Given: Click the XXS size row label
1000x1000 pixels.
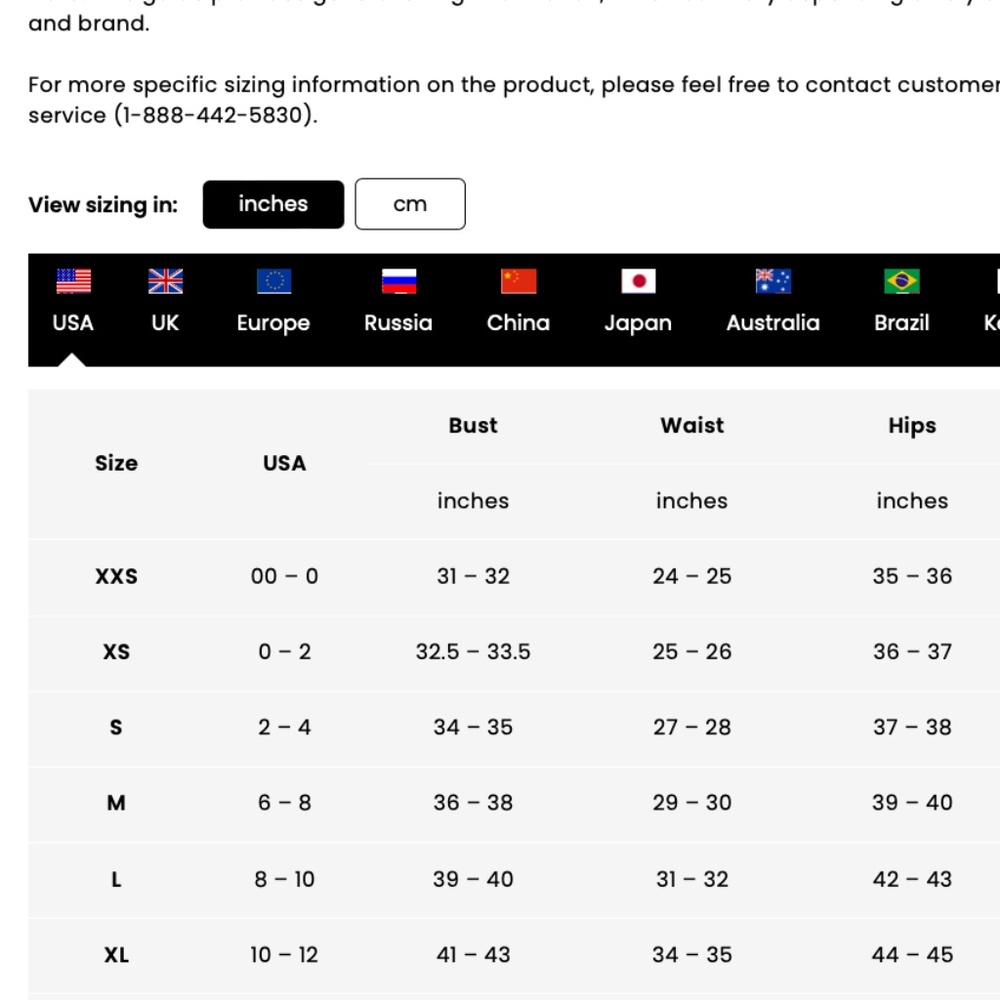Looking at the screenshot, I should [116, 576].
